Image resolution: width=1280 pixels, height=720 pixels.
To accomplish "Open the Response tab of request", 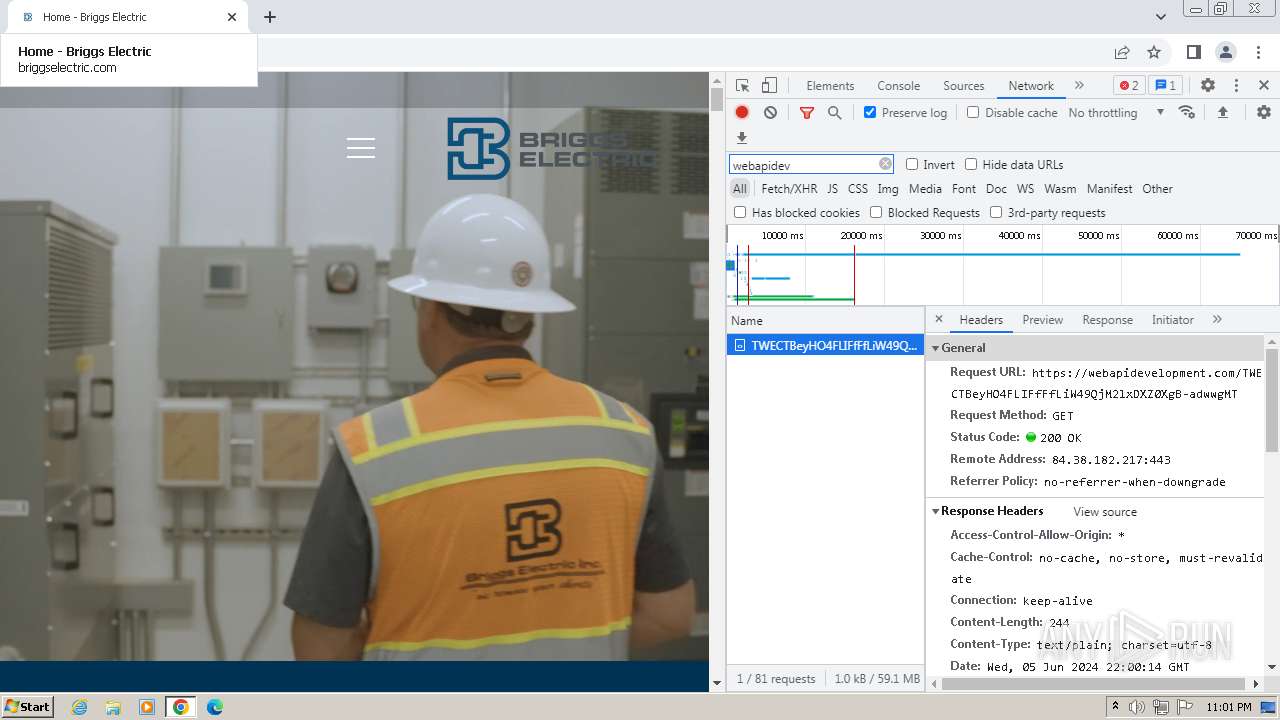I will 1107,320.
